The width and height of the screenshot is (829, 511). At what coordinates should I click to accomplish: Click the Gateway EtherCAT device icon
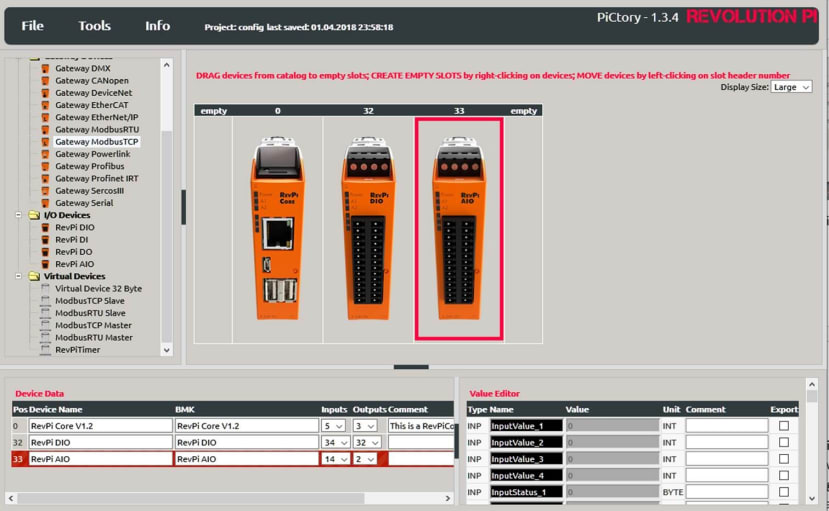45,105
